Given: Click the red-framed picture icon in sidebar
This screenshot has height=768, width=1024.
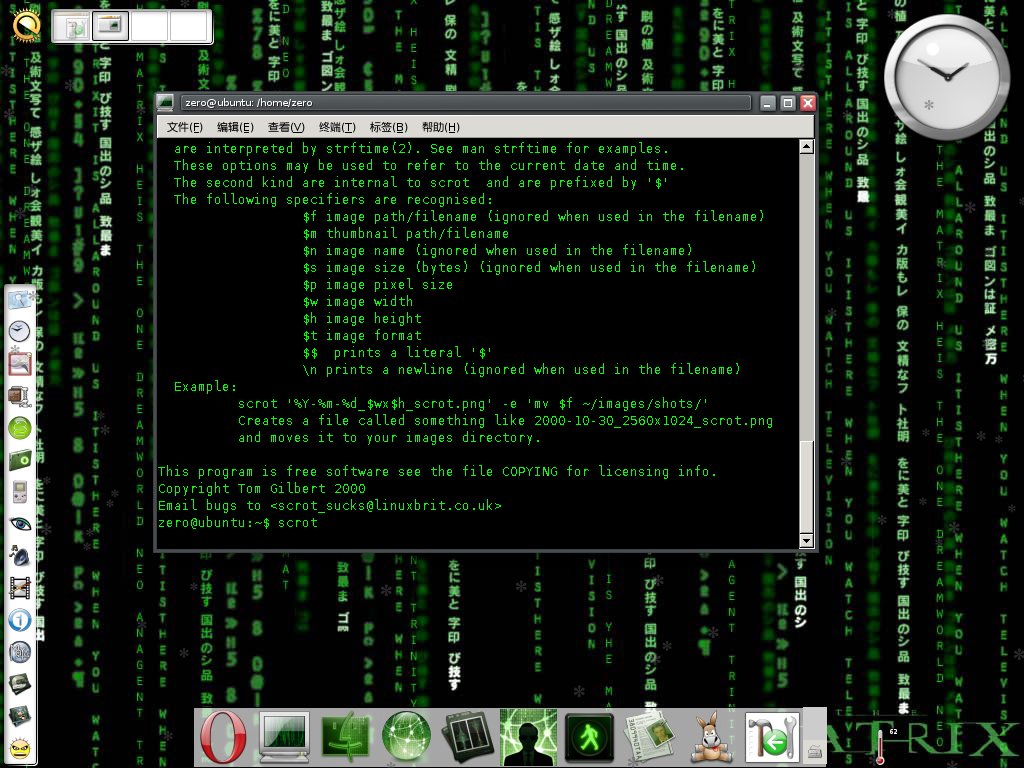Looking at the screenshot, I should 20,363.
